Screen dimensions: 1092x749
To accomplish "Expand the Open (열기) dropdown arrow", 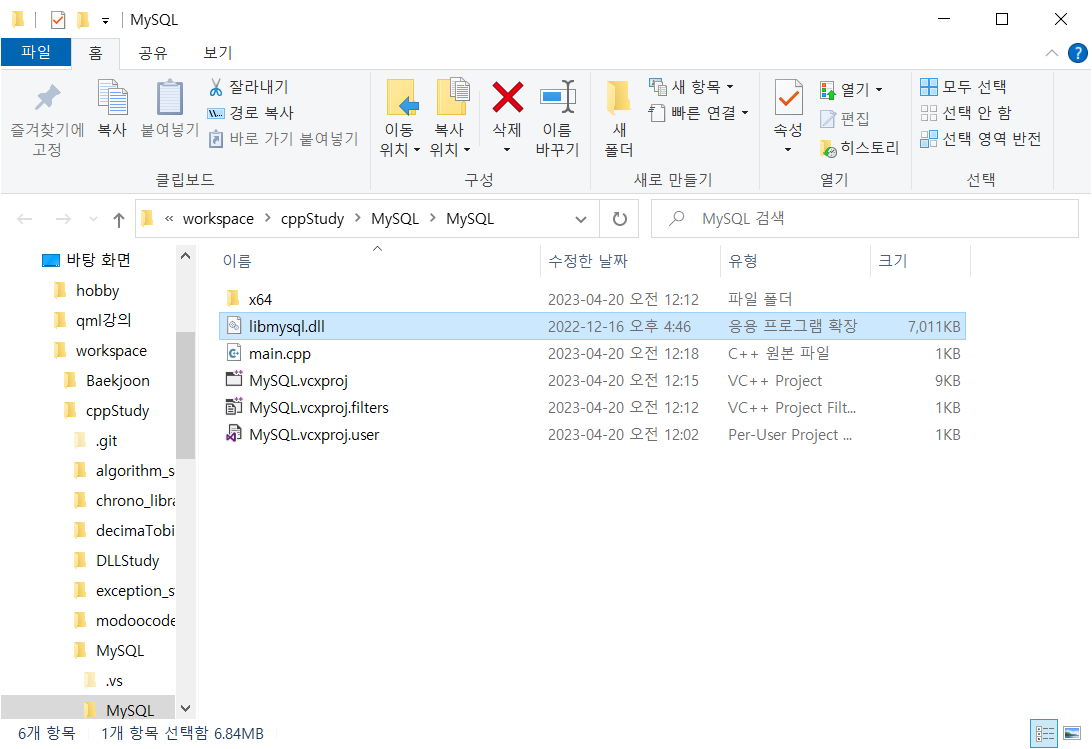I will tap(879, 90).
